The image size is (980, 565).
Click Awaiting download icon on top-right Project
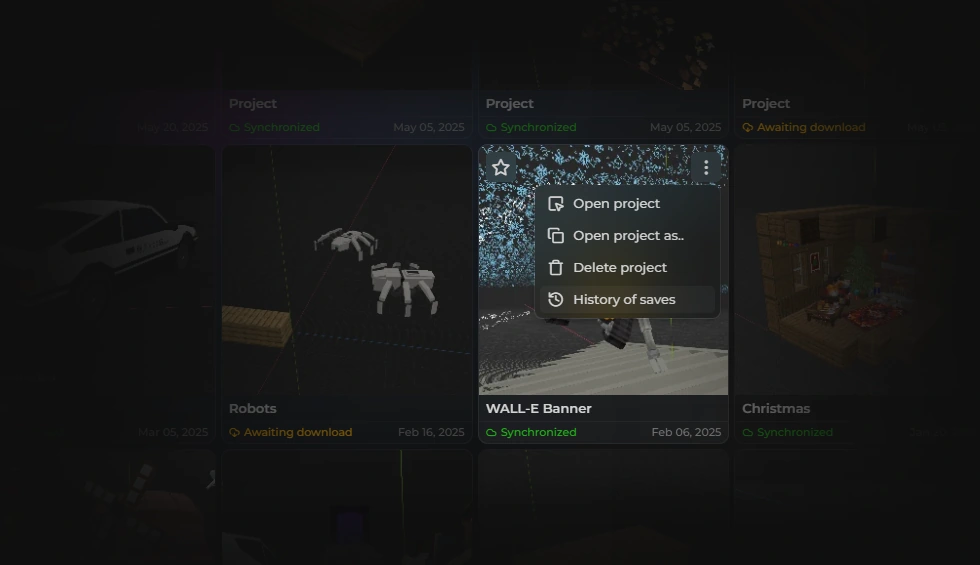pos(748,128)
